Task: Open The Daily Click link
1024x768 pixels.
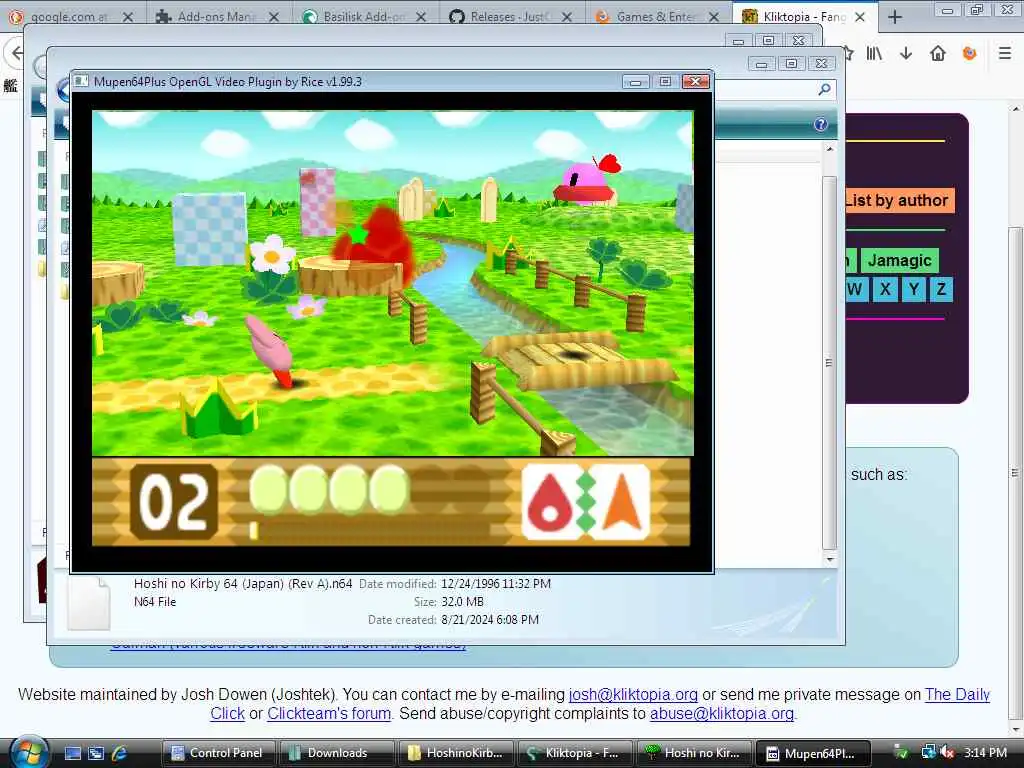Action: [957, 694]
